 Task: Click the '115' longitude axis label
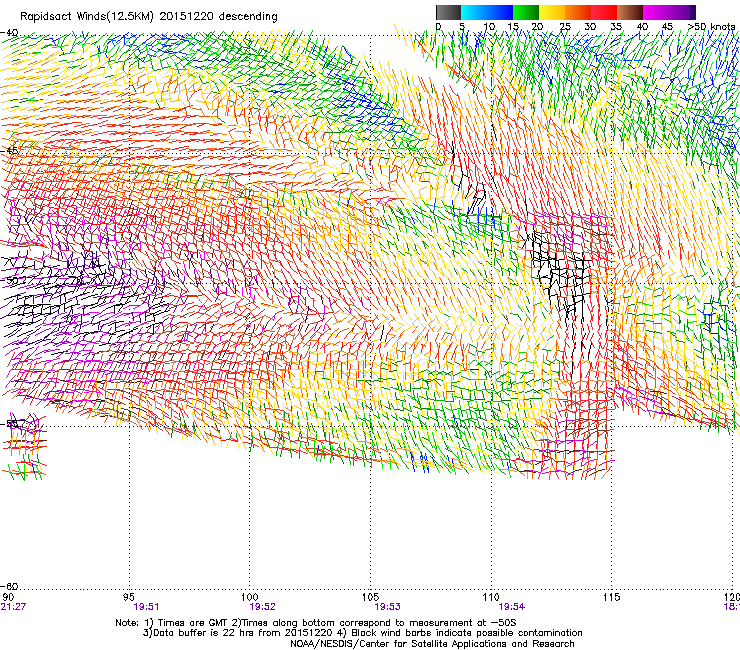tap(612, 597)
